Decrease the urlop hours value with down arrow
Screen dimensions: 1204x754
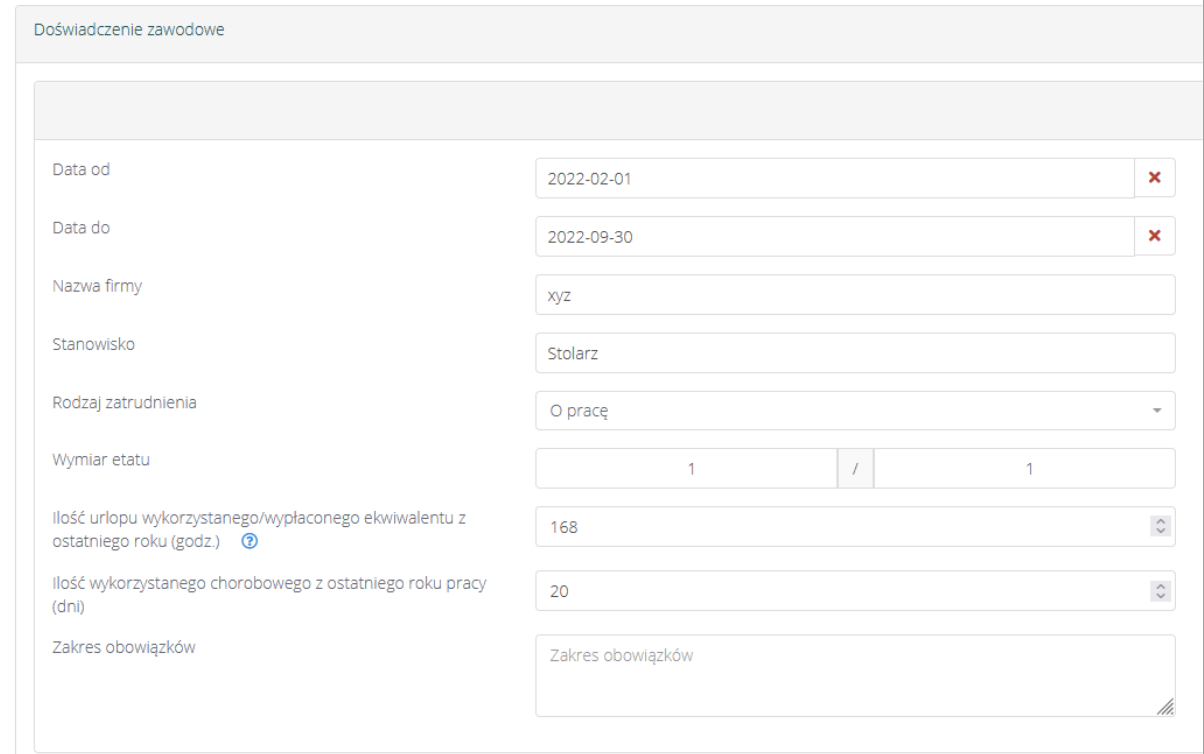(x=1160, y=531)
